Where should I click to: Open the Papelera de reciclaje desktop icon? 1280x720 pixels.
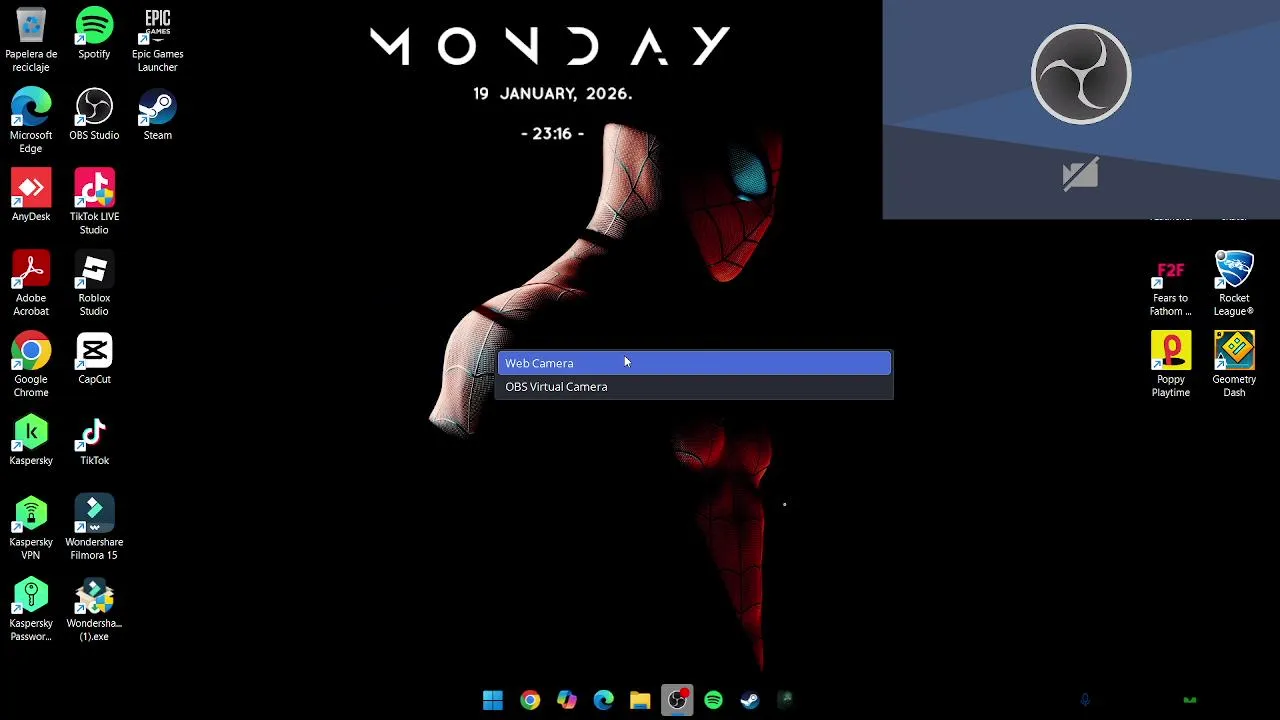(x=31, y=40)
